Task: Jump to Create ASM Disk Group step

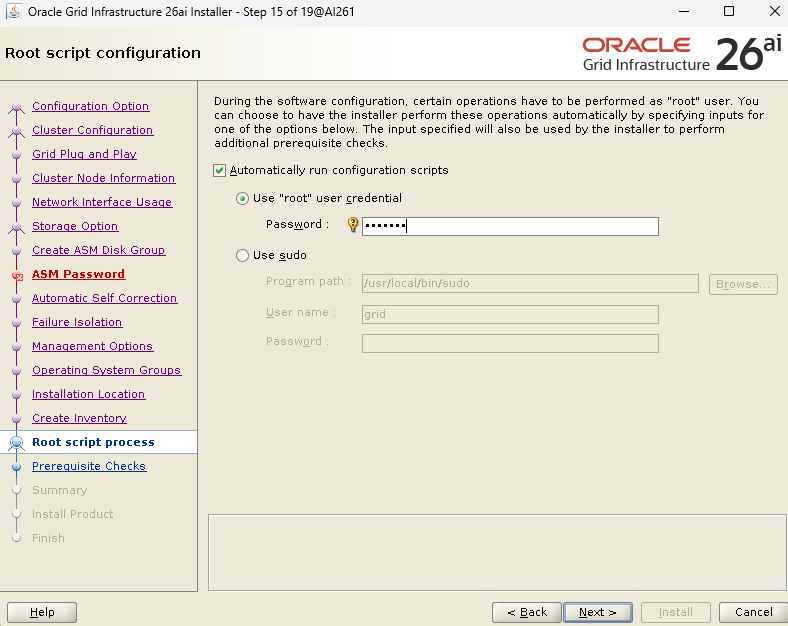Action: click(x=98, y=250)
